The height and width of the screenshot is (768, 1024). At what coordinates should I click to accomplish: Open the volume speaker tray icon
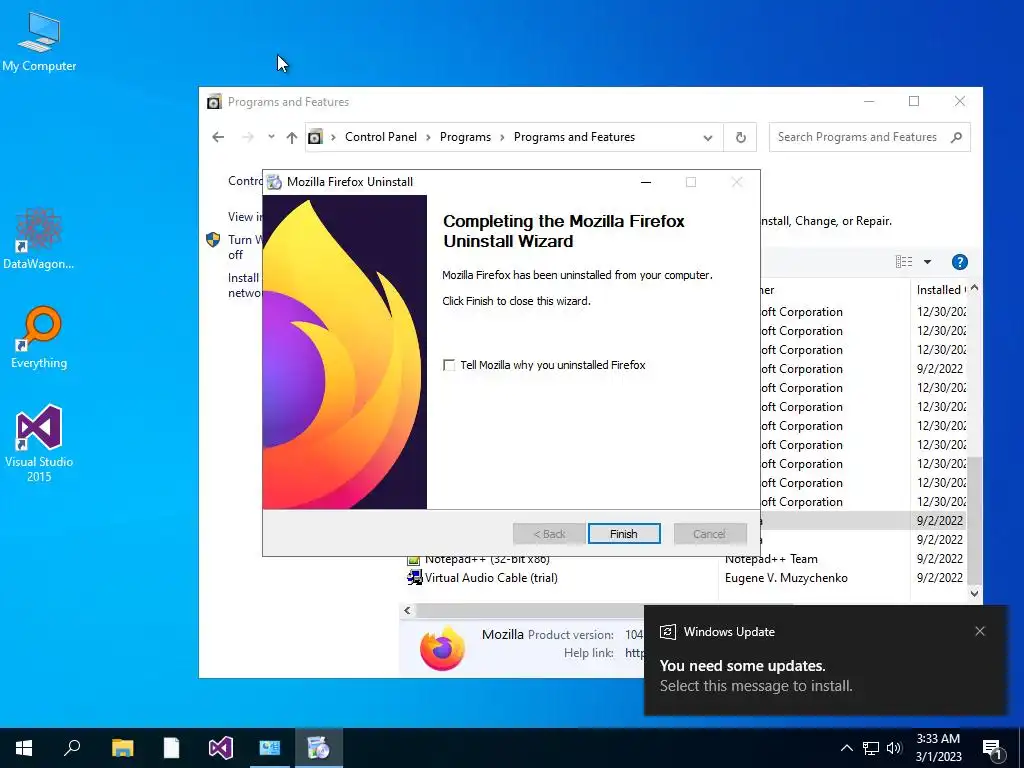894,748
